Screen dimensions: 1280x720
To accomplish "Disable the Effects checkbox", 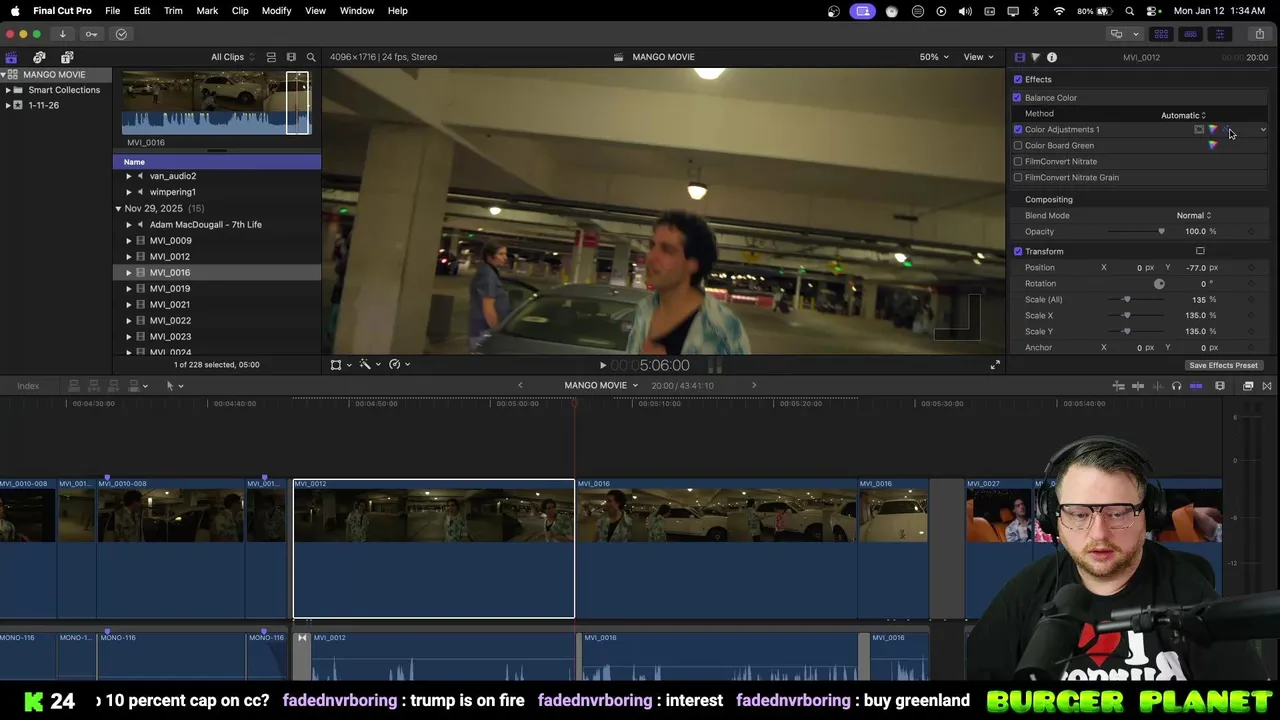I will click(1018, 79).
